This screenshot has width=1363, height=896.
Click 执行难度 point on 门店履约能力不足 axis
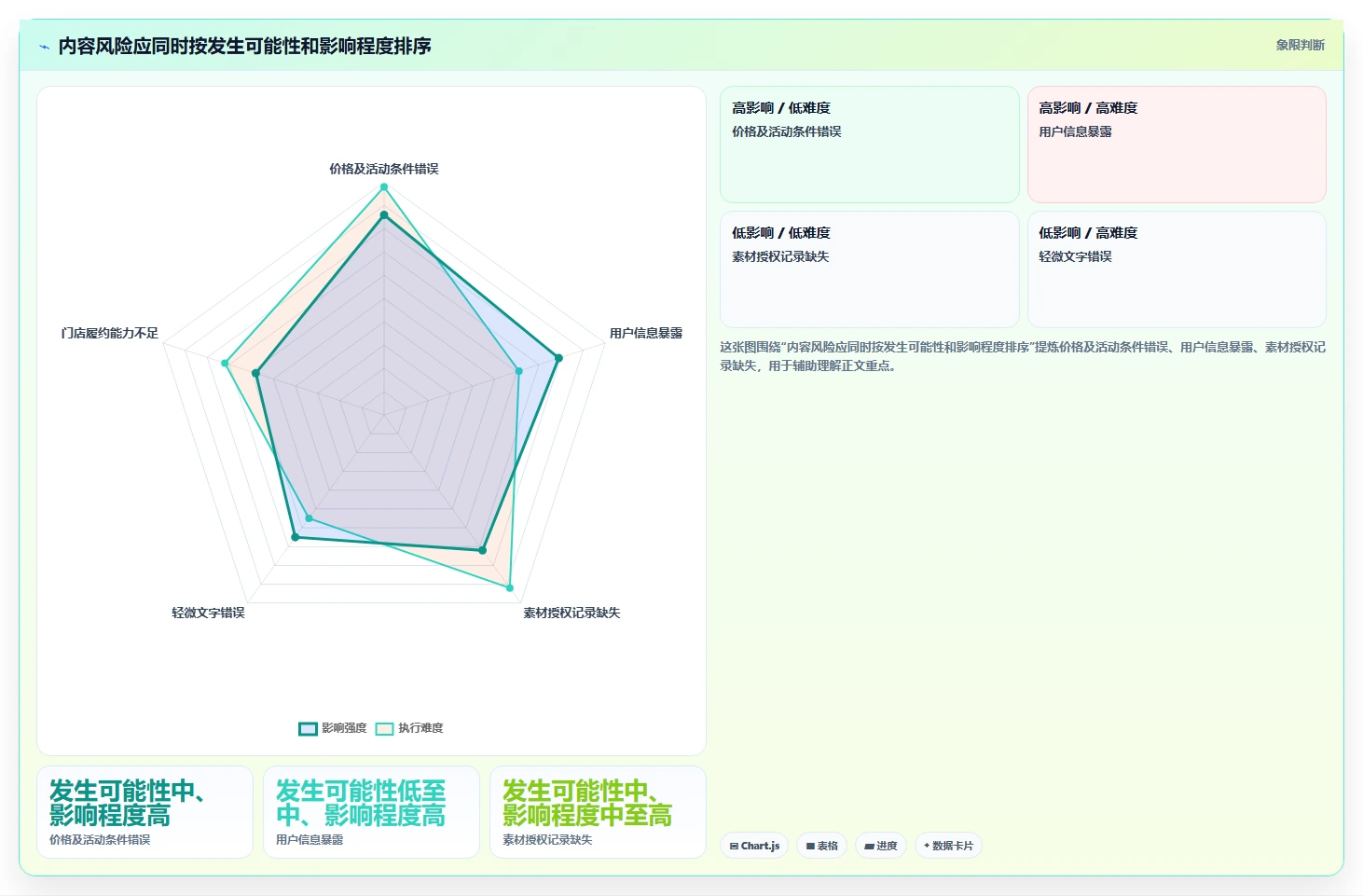[225, 364]
